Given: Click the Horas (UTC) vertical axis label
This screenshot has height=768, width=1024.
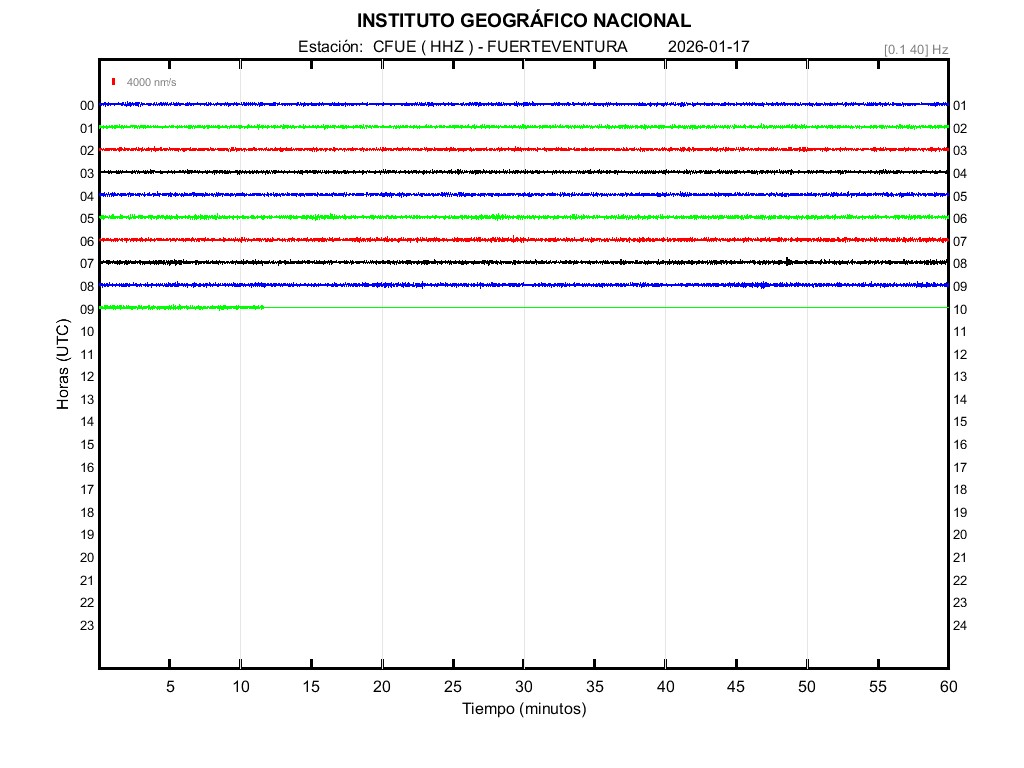Looking at the screenshot, I should coord(62,365).
